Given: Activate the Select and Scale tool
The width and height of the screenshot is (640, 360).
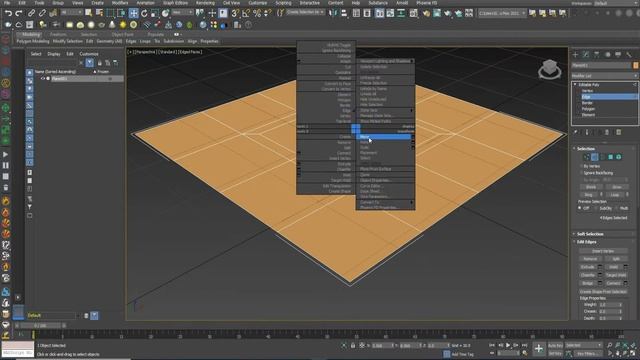Looking at the screenshot, I should pyautogui.click(x=155, y=13).
